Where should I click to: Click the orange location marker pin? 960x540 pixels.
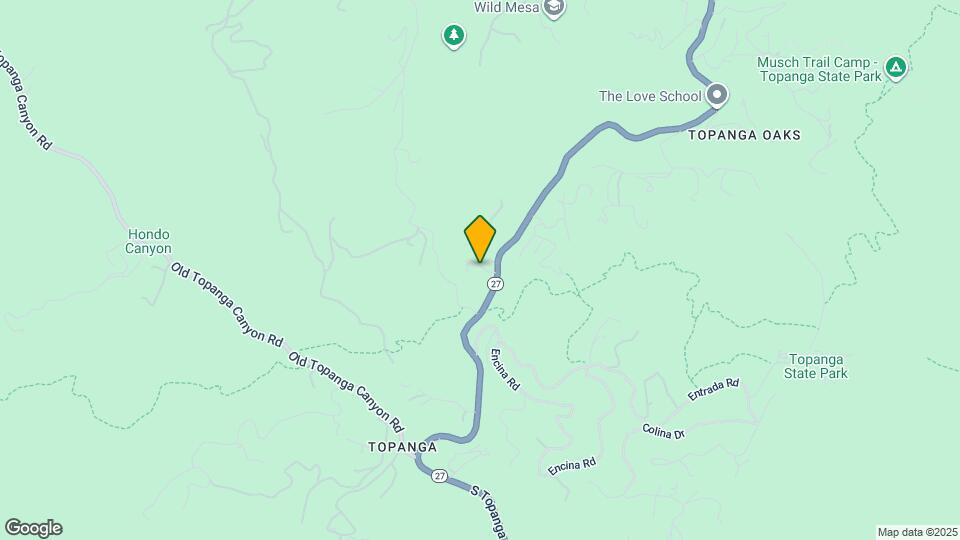click(479, 239)
